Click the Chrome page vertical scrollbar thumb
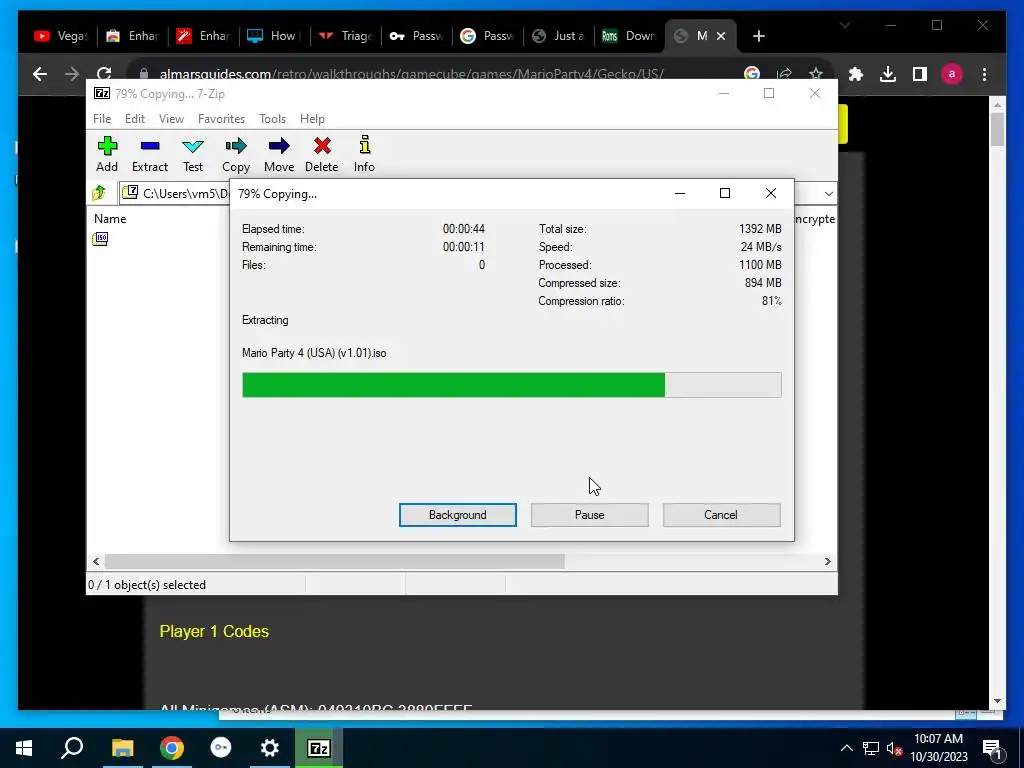Image resolution: width=1024 pixels, height=768 pixels. tap(997, 129)
